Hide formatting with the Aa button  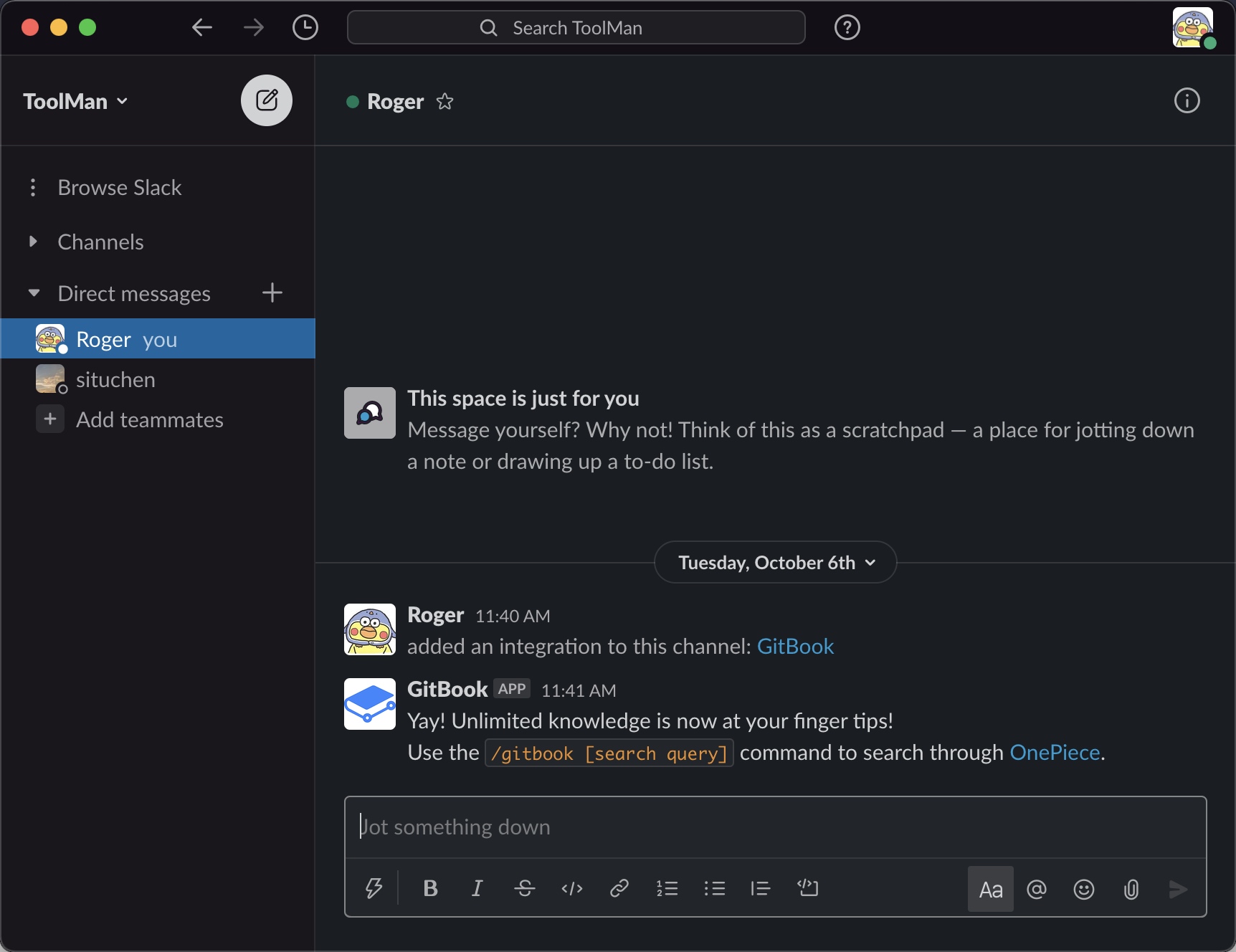(991, 889)
